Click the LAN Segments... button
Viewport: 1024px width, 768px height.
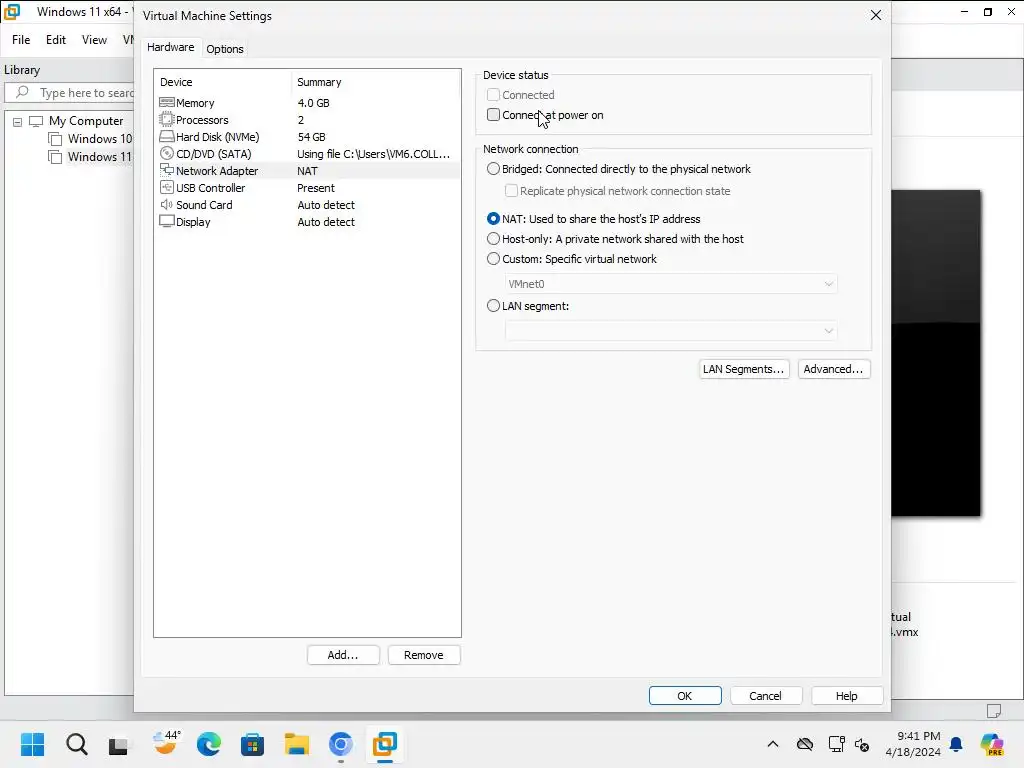point(744,369)
